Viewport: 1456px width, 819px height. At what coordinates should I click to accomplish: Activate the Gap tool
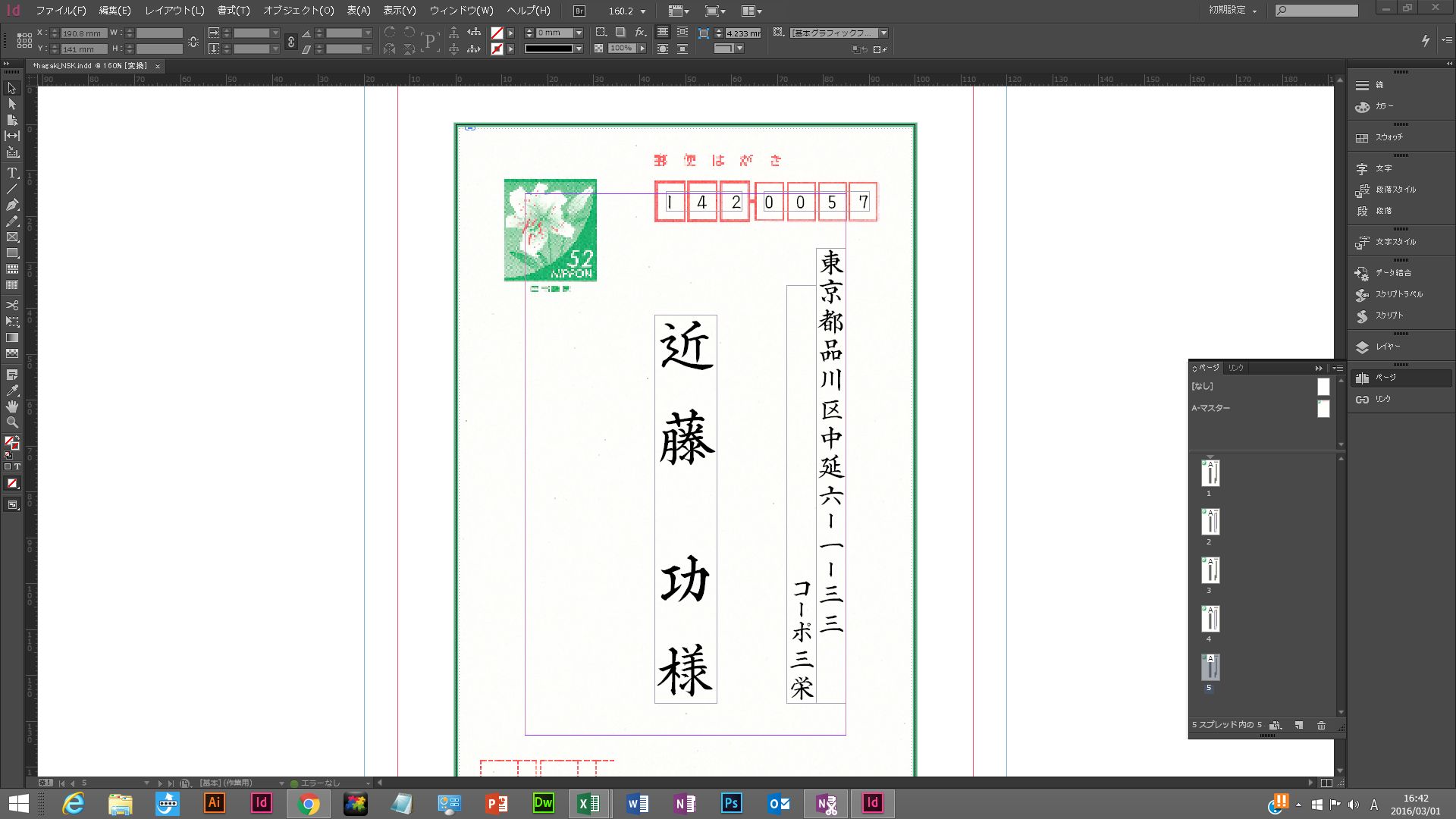[x=12, y=136]
